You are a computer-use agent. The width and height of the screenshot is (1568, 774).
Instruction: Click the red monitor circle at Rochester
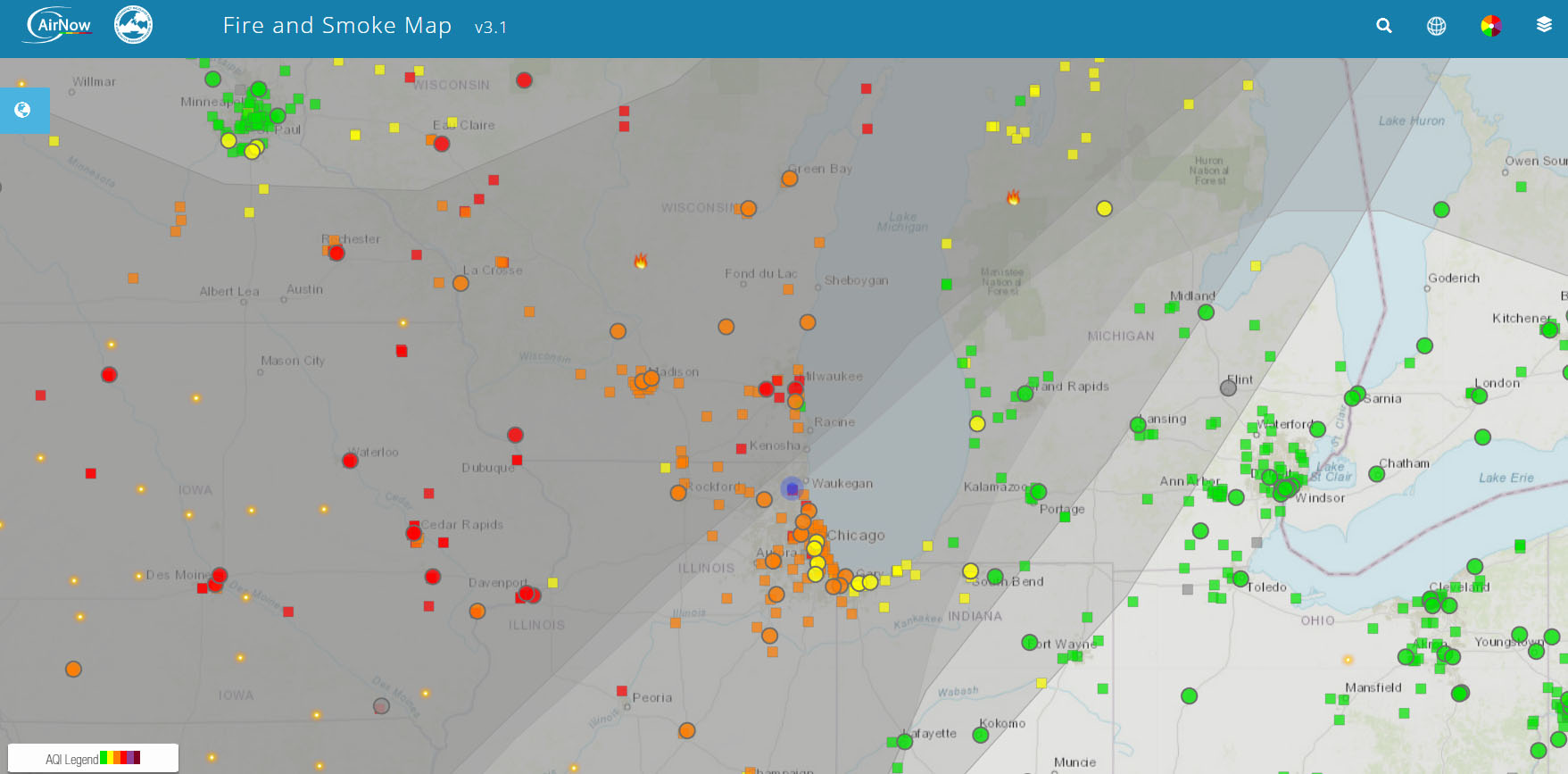336,253
